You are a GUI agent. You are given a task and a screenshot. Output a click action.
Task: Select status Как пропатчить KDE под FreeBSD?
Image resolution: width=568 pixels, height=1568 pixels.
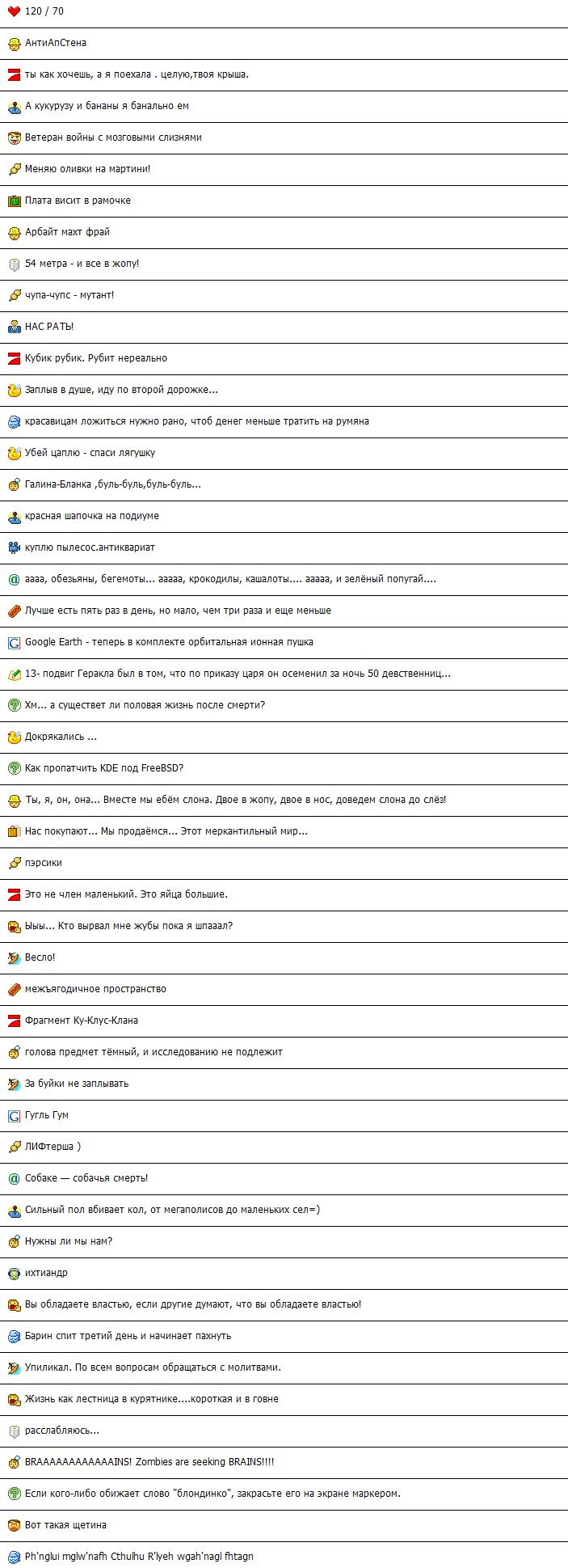point(284,768)
